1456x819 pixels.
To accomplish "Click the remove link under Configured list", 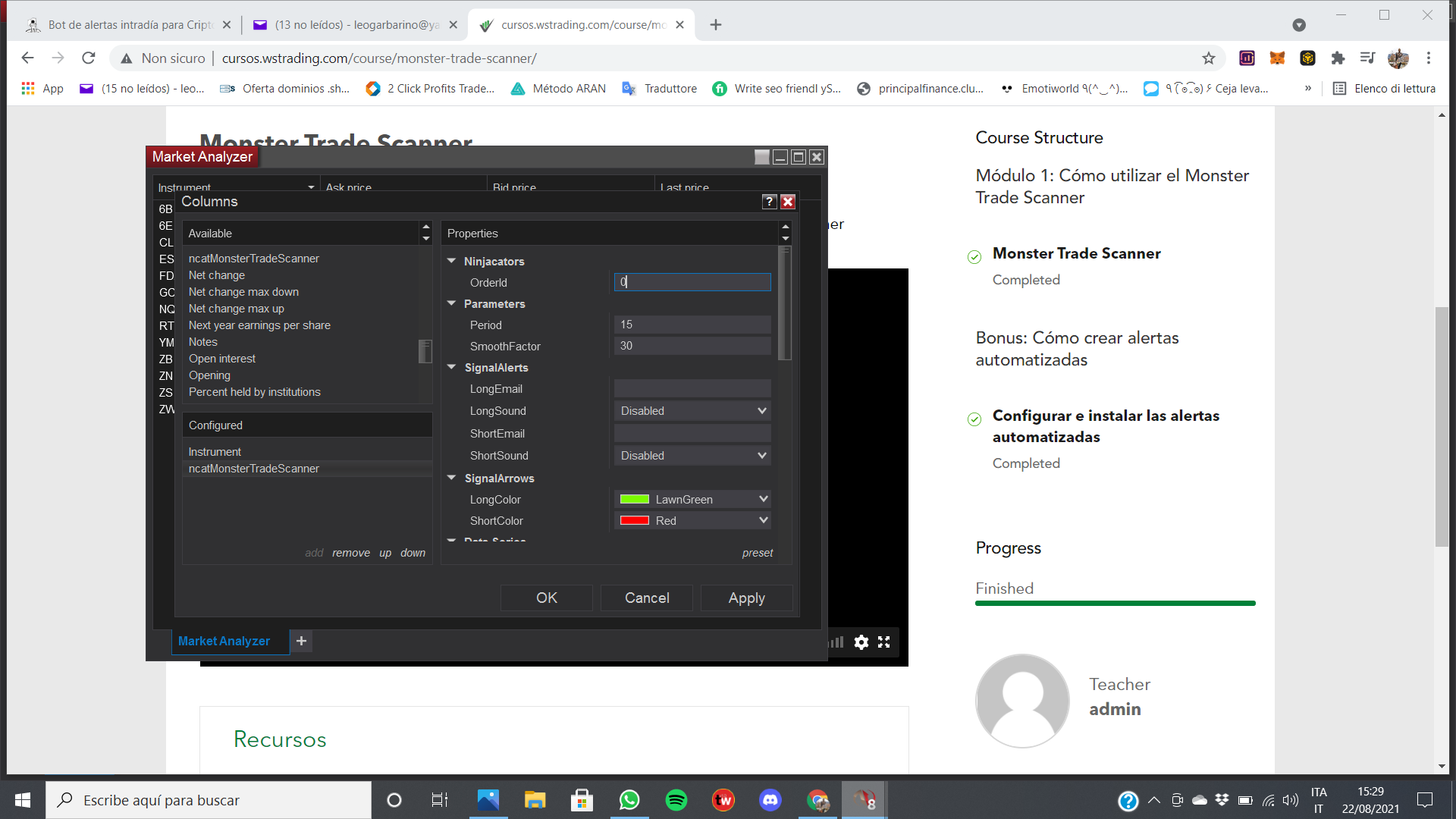I will pyautogui.click(x=350, y=553).
